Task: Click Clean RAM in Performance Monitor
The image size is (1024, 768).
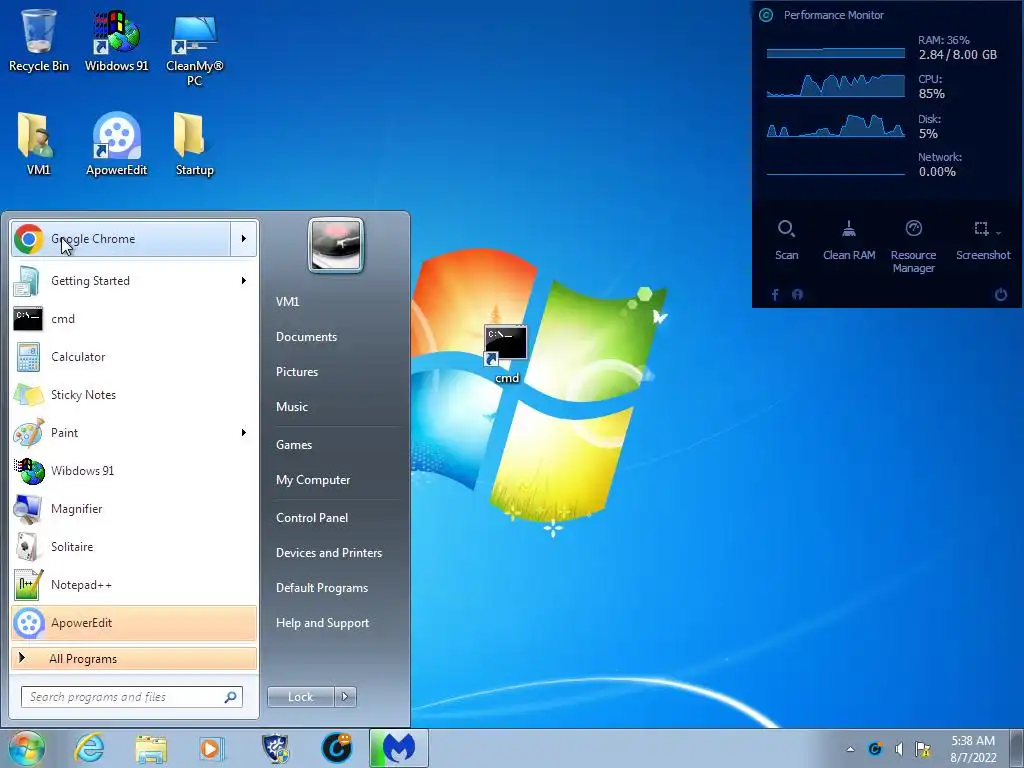Action: coord(849,240)
